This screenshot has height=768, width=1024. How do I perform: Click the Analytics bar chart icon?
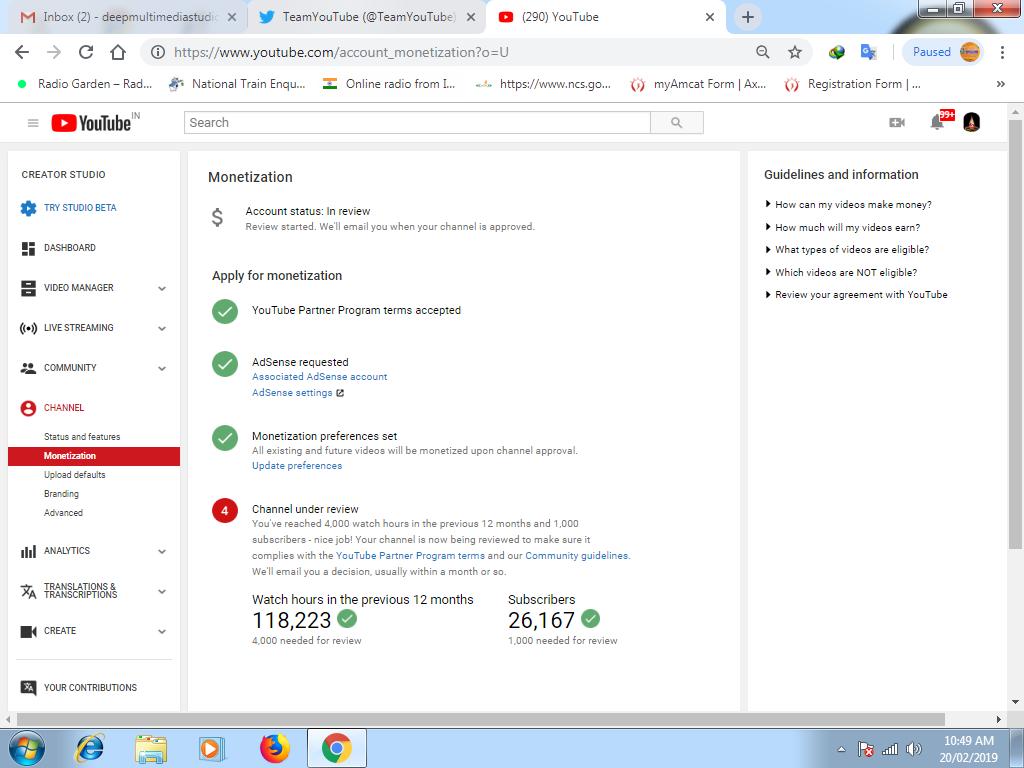(x=28, y=551)
